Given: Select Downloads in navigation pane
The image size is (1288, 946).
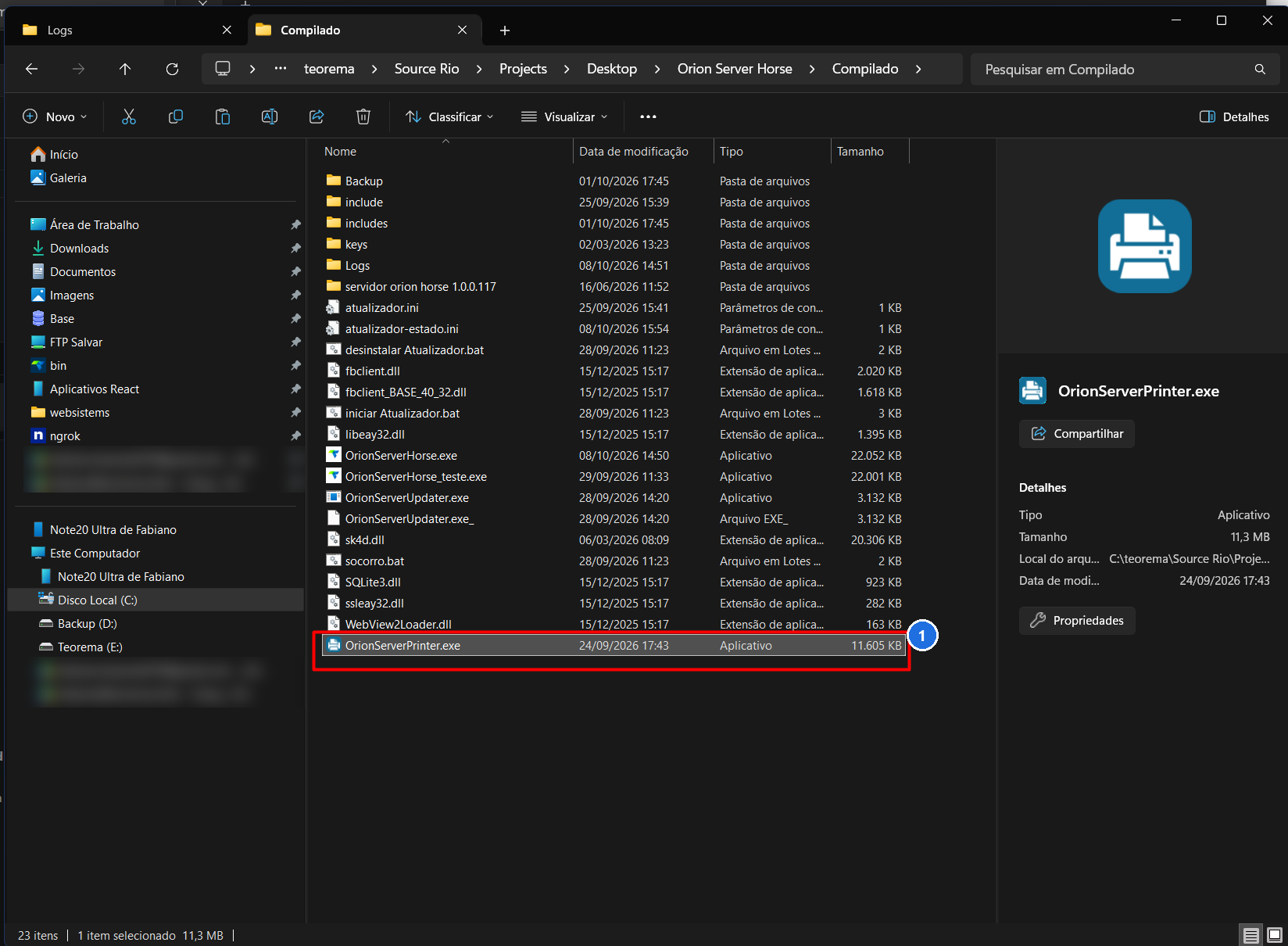Looking at the screenshot, I should [x=79, y=249].
